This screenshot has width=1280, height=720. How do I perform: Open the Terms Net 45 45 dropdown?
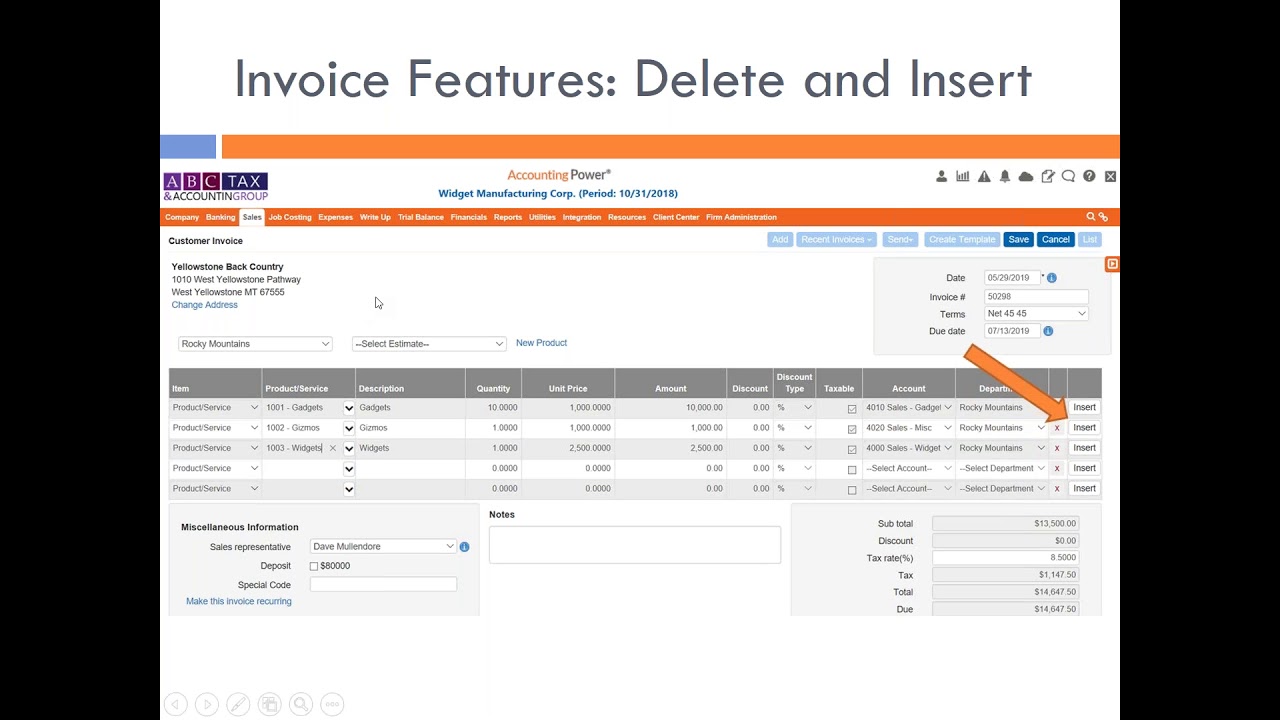click(x=1036, y=314)
